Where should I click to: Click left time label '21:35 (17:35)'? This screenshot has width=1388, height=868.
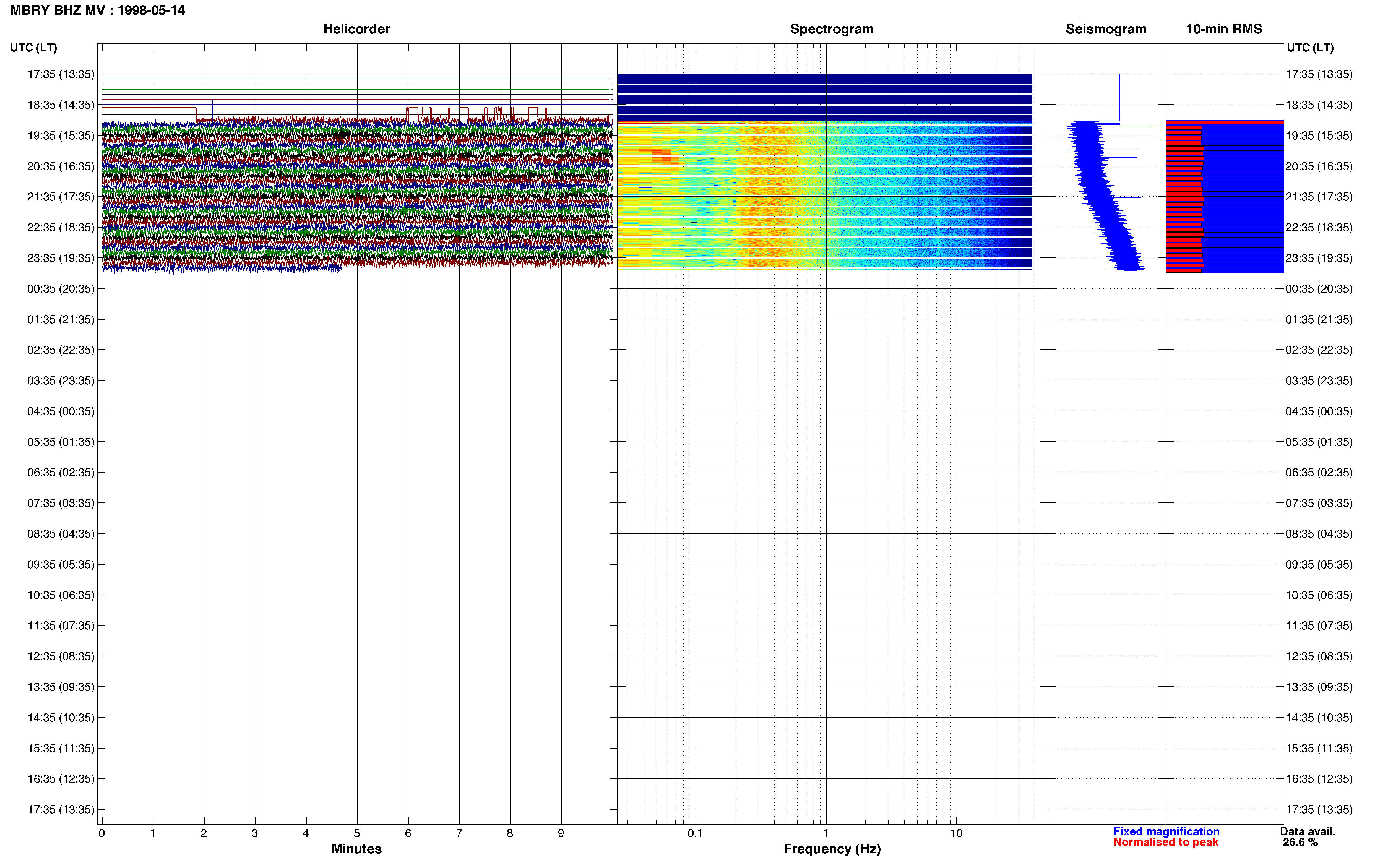point(61,197)
